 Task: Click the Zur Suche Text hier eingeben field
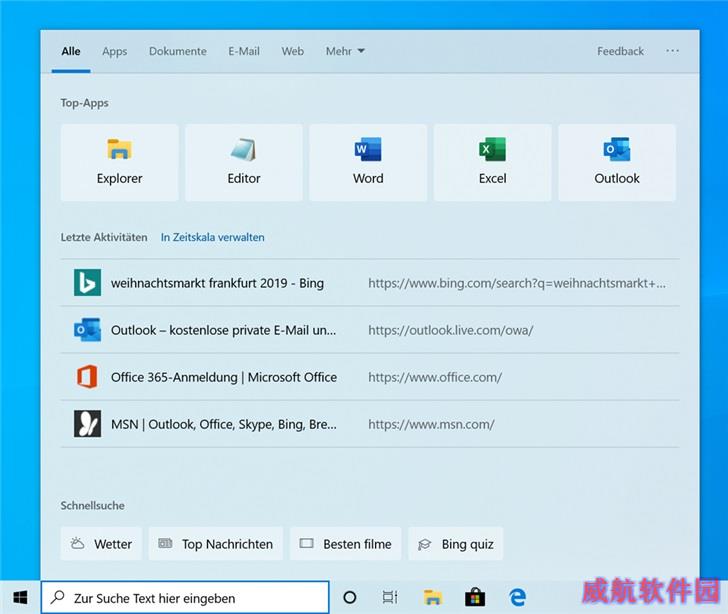pyautogui.click(x=185, y=598)
